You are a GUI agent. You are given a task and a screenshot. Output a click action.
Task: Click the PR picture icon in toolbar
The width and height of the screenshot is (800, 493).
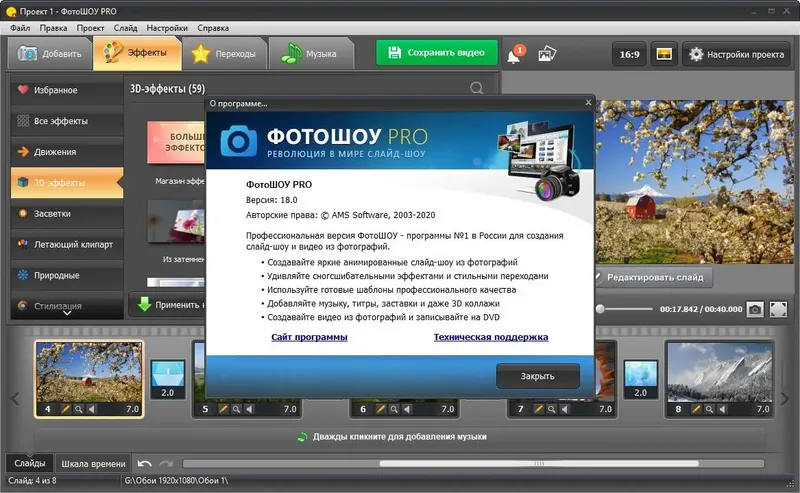click(x=546, y=54)
